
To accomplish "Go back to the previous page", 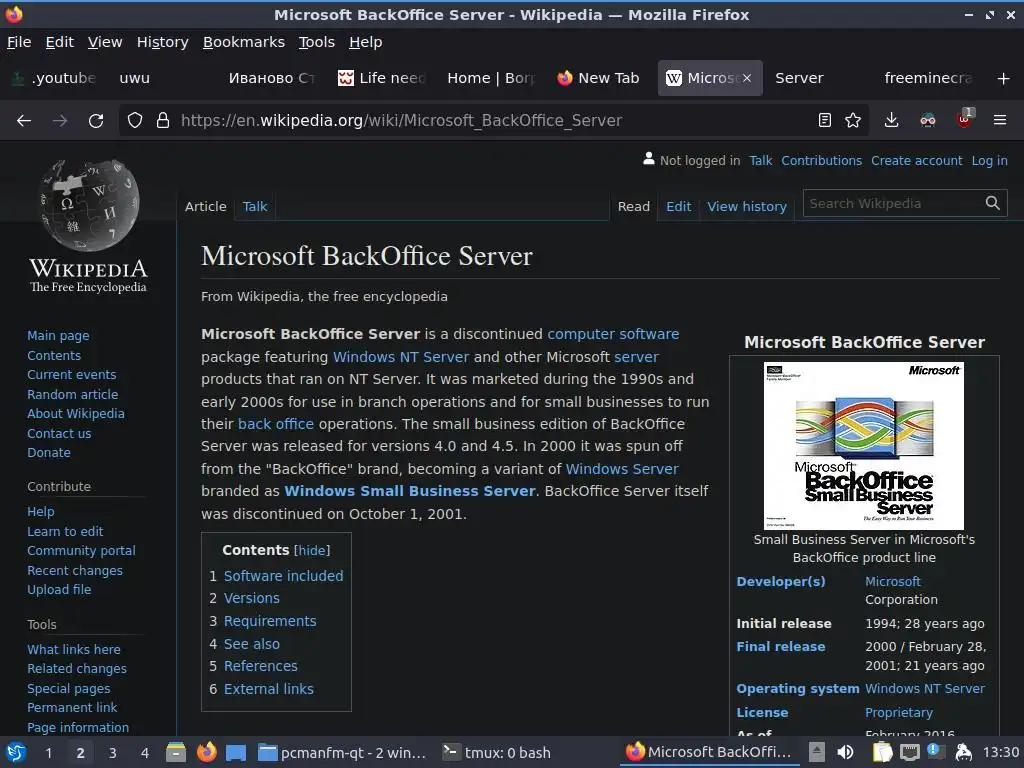I will (x=24, y=120).
